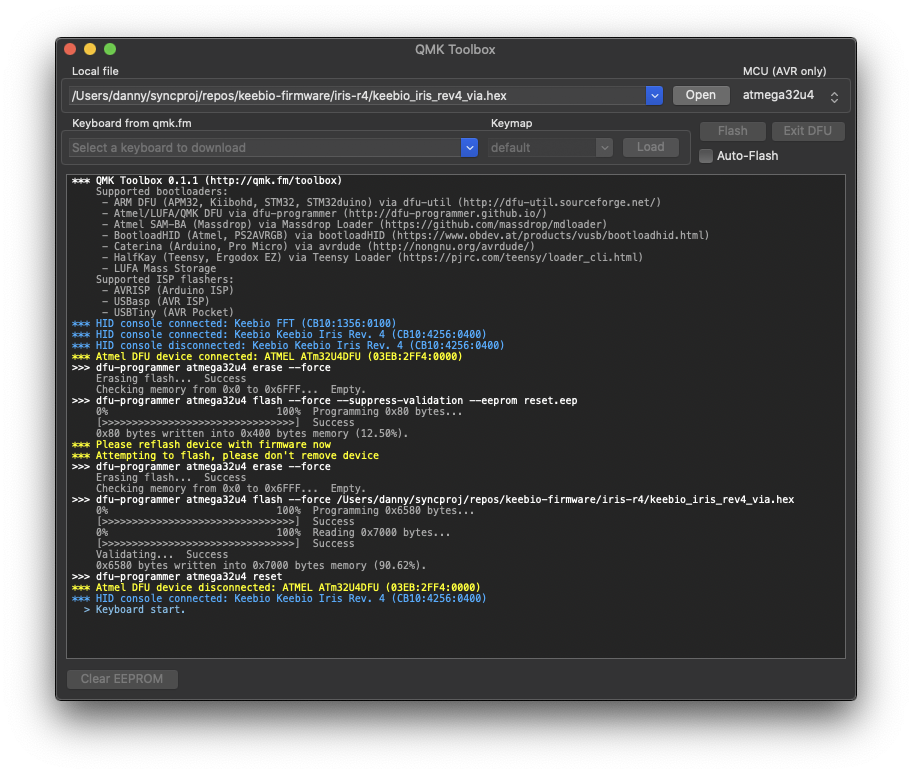Expand the Local file path dropdown arrow
The height and width of the screenshot is (774, 912).
[x=654, y=96]
